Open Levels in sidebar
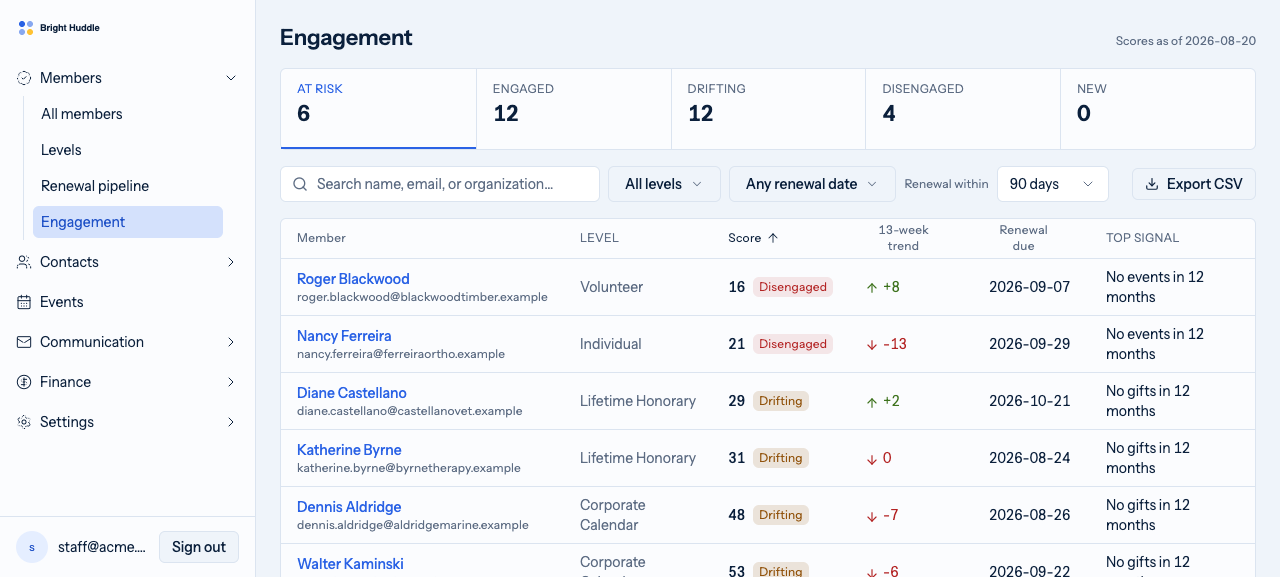The height and width of the screenshot is (577, 1280). (128, 150)
